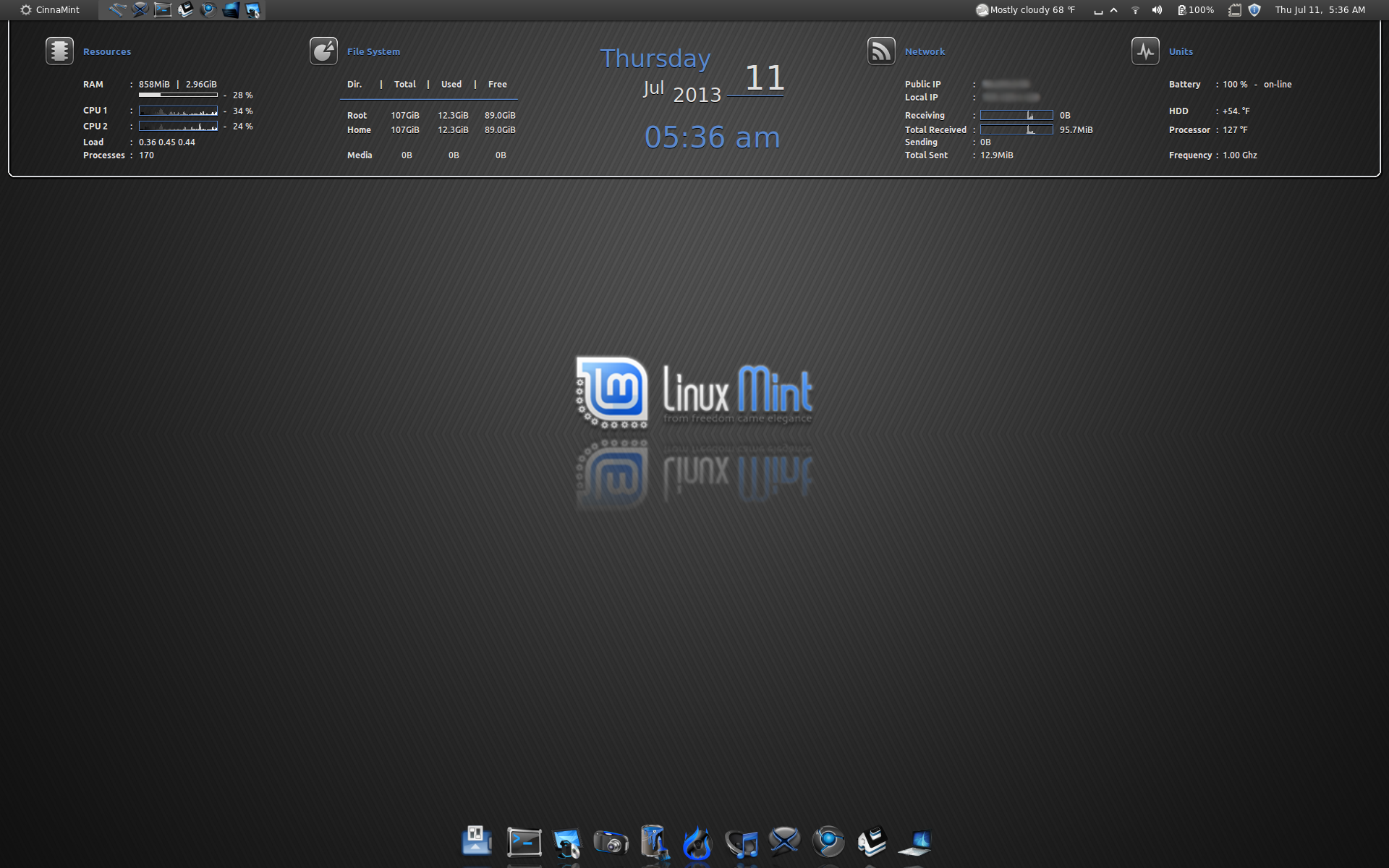Image resolution: width=1389 pixels, height=868 pixels.
Task: Click the Units heading label
Action: point(1181,51)
